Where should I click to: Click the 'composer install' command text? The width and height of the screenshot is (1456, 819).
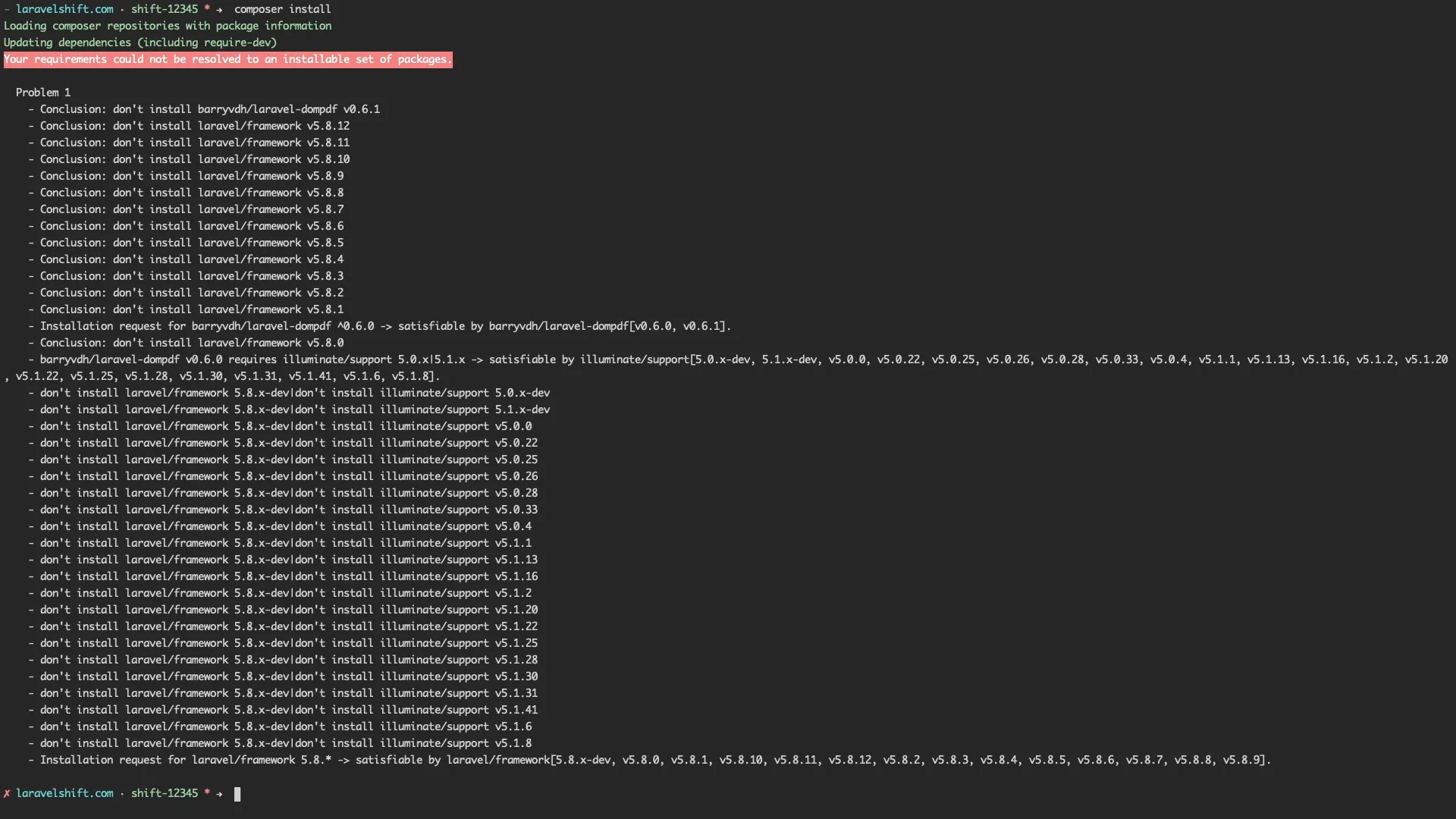click(x=282, y=9)
